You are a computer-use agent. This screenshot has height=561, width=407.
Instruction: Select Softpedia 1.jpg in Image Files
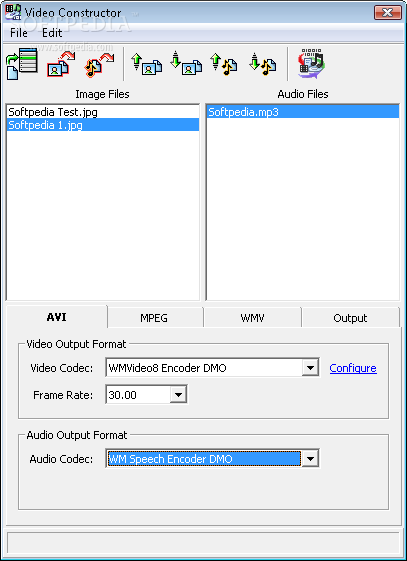pyautogui.click(x=103, y=125)
